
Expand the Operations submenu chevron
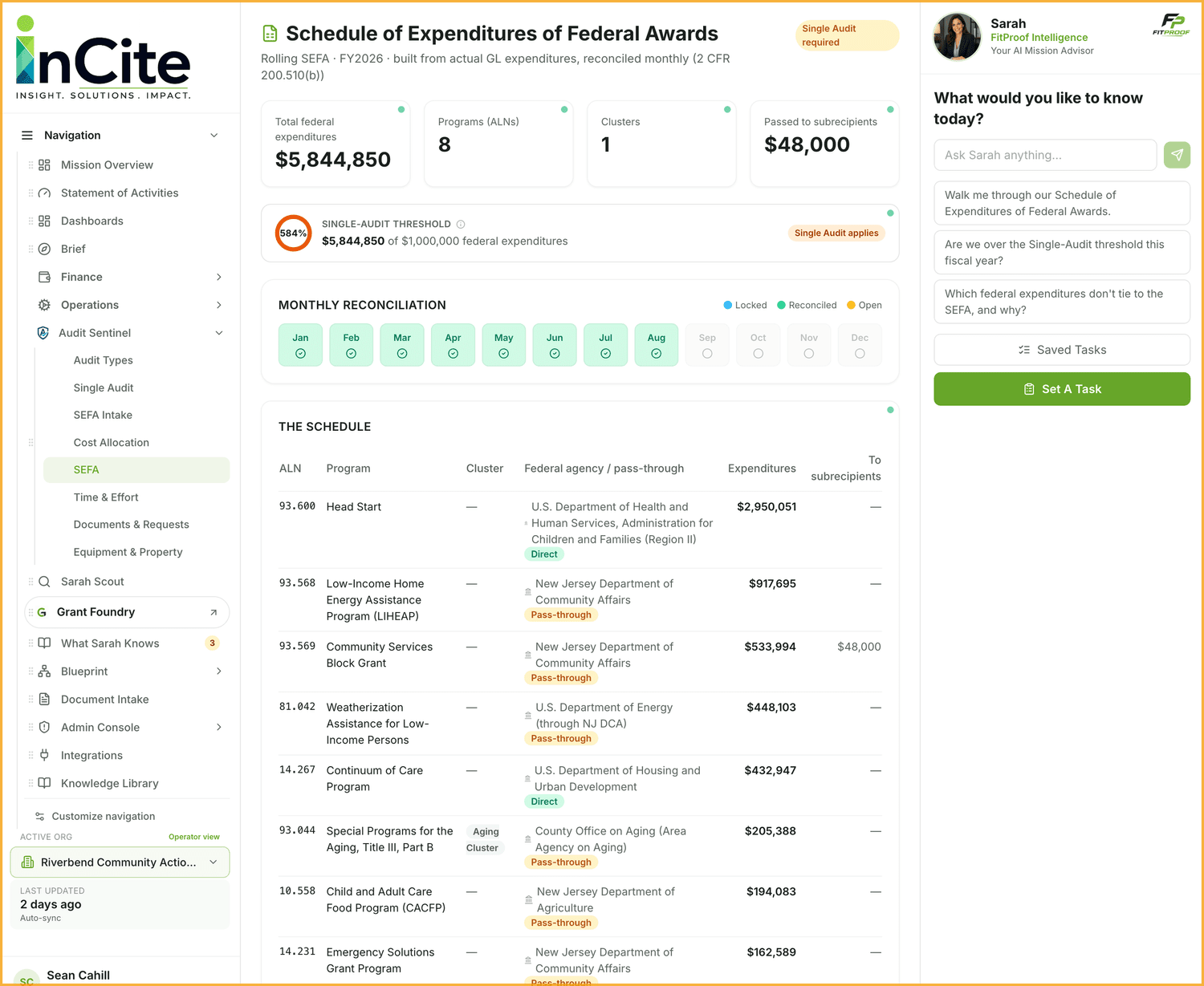point(219,305)
